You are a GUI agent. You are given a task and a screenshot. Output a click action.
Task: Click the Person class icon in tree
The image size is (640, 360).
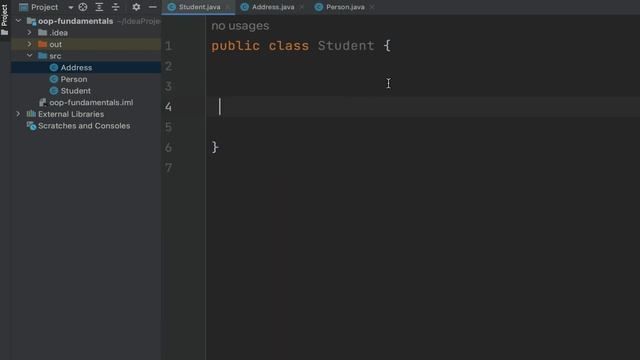53,79
